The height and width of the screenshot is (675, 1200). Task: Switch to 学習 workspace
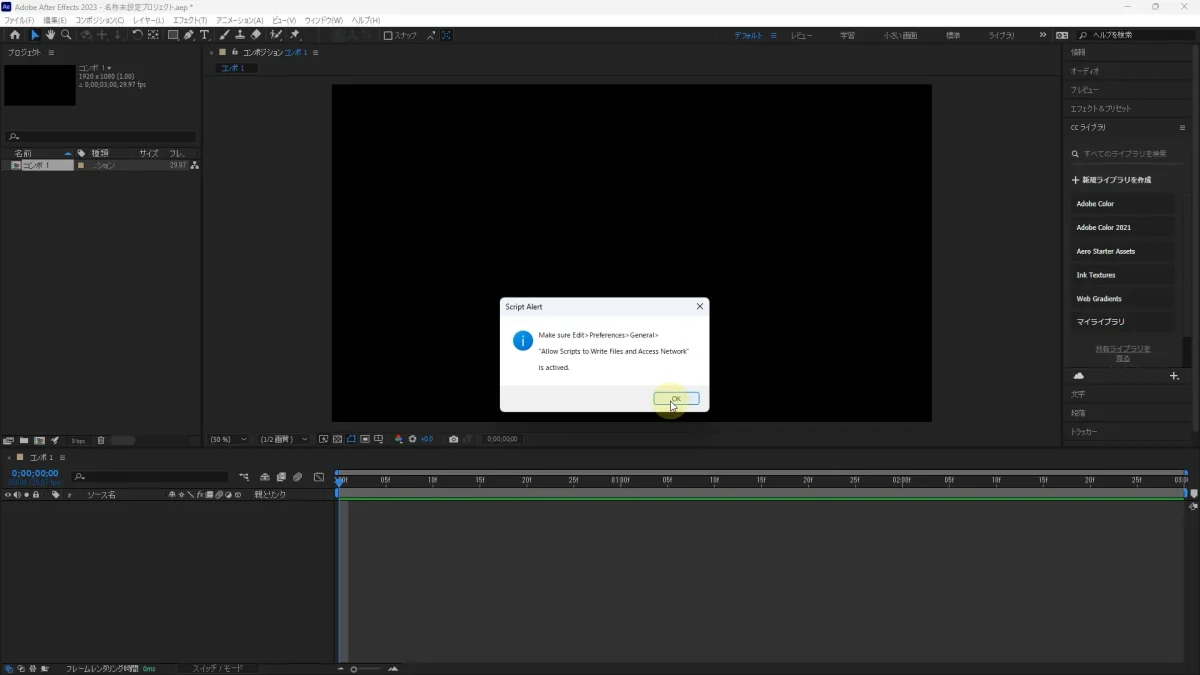[847, 35]
